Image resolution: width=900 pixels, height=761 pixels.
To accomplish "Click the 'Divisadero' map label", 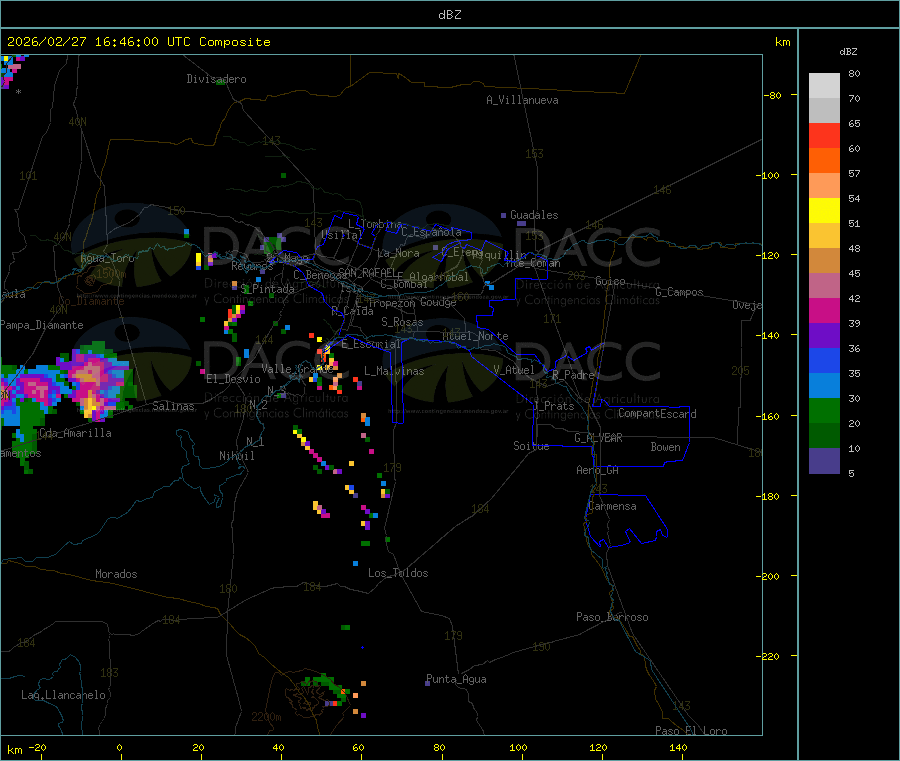I will tap(216, 79).
